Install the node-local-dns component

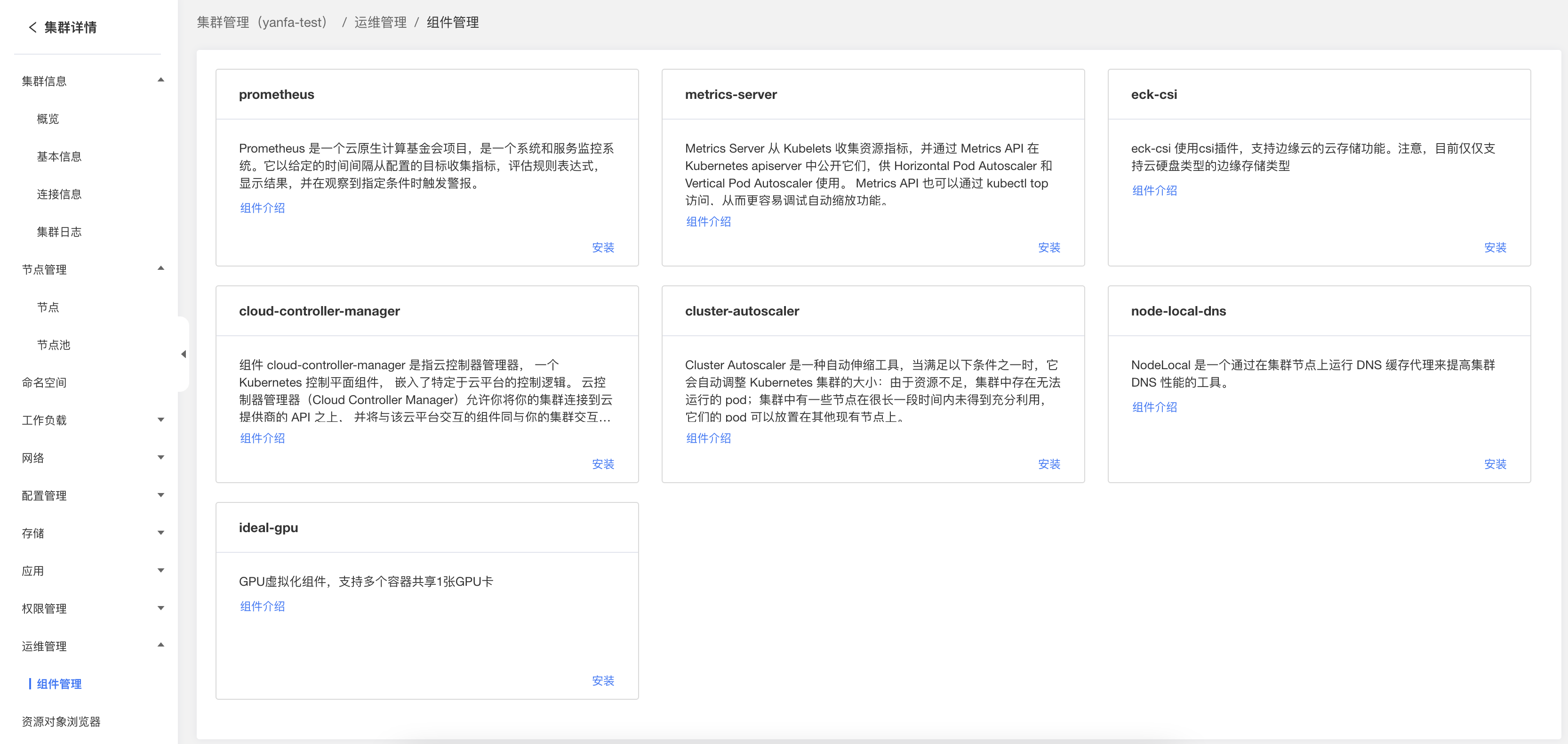pyautogui.click(x=1496, y=464)
